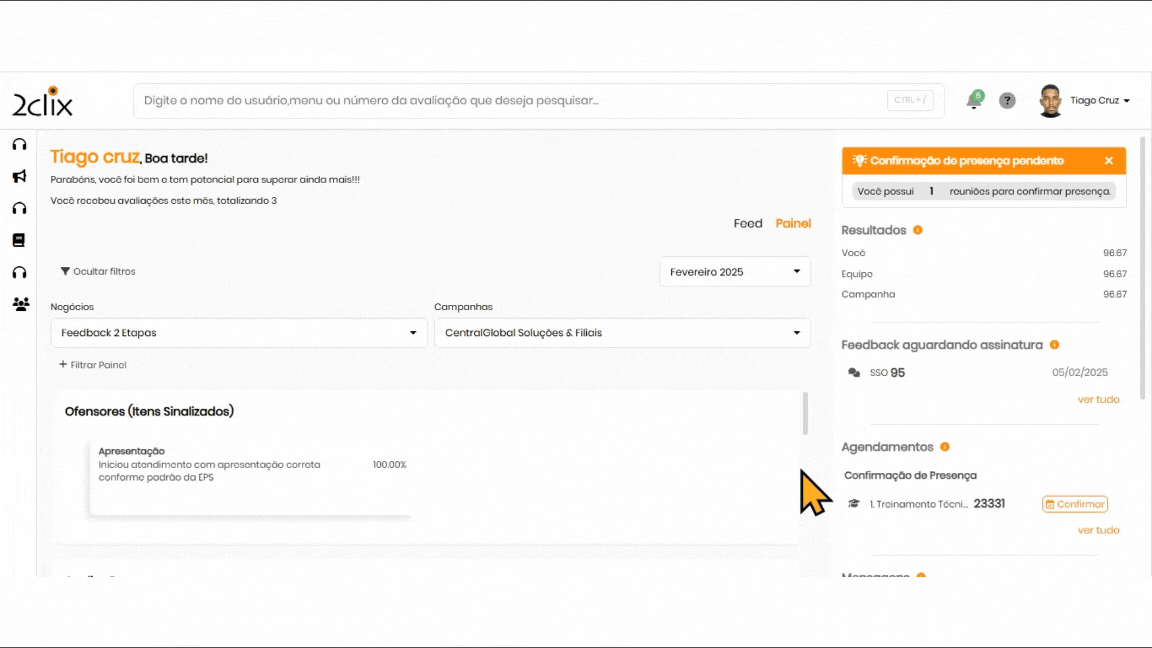Viewport: 1152px width, 648px height.
Task: Expand the Negócios dropdown showing Feedback 2 Etapas
Action: tap(239, 333)
